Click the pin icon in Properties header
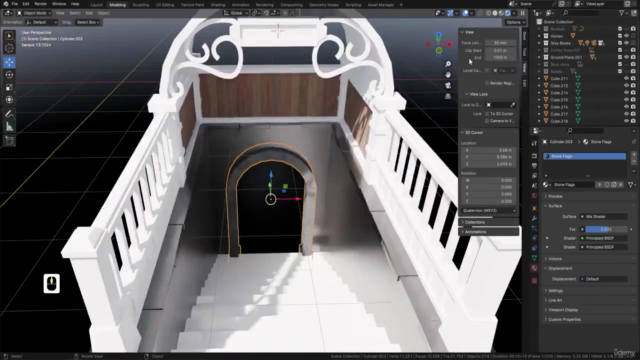Viewport: 640px width, 360px height. [x=633, y=142]
